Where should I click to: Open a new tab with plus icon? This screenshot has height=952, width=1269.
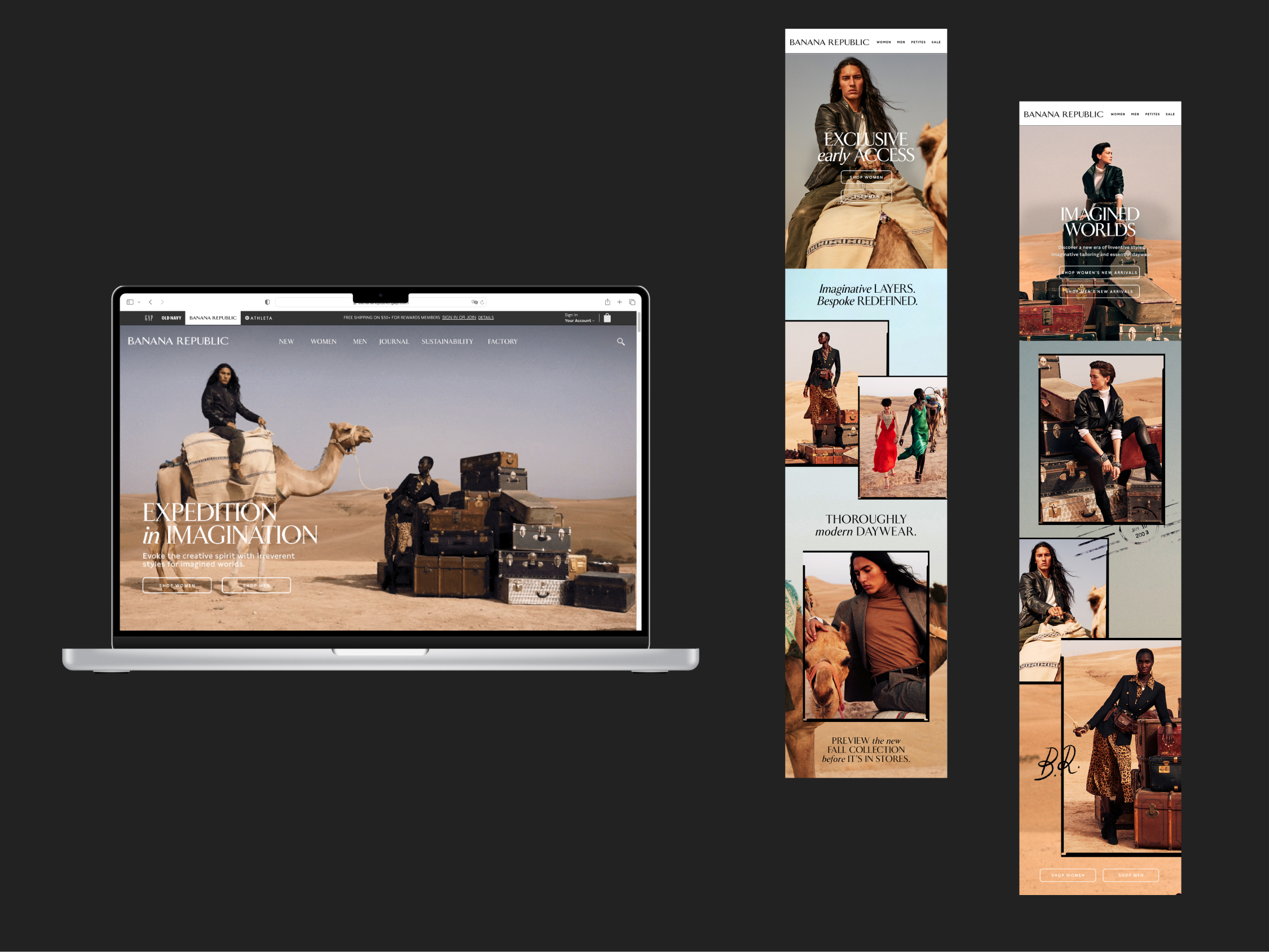(x=620, y=302)
